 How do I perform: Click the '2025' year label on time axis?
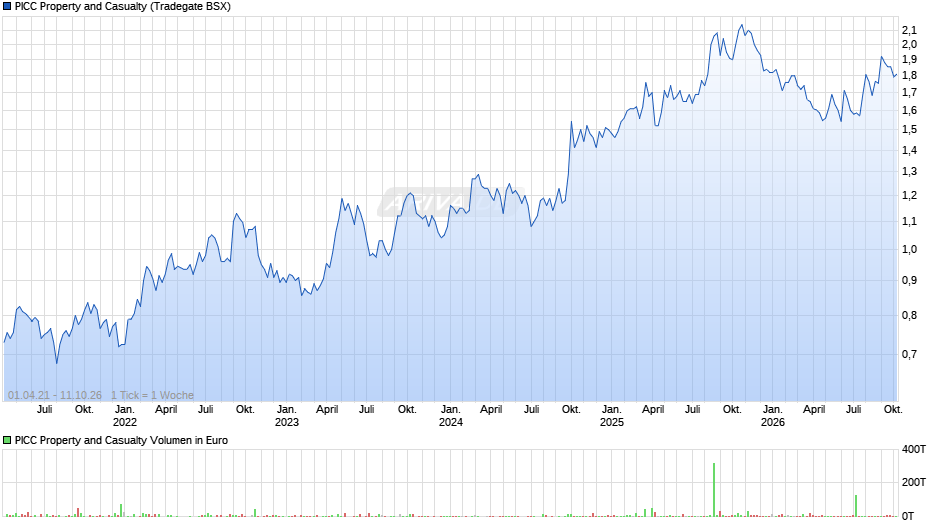[x=611, y=422]
